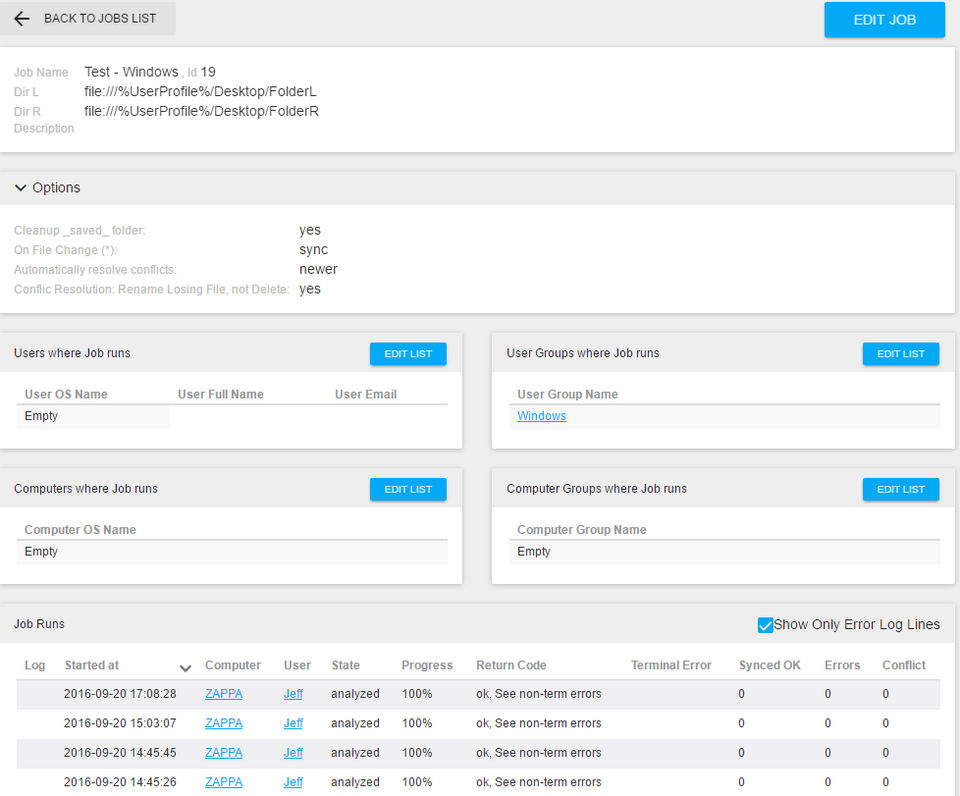
Task: Click the Computer OS Name header
Action: [80, 530]
